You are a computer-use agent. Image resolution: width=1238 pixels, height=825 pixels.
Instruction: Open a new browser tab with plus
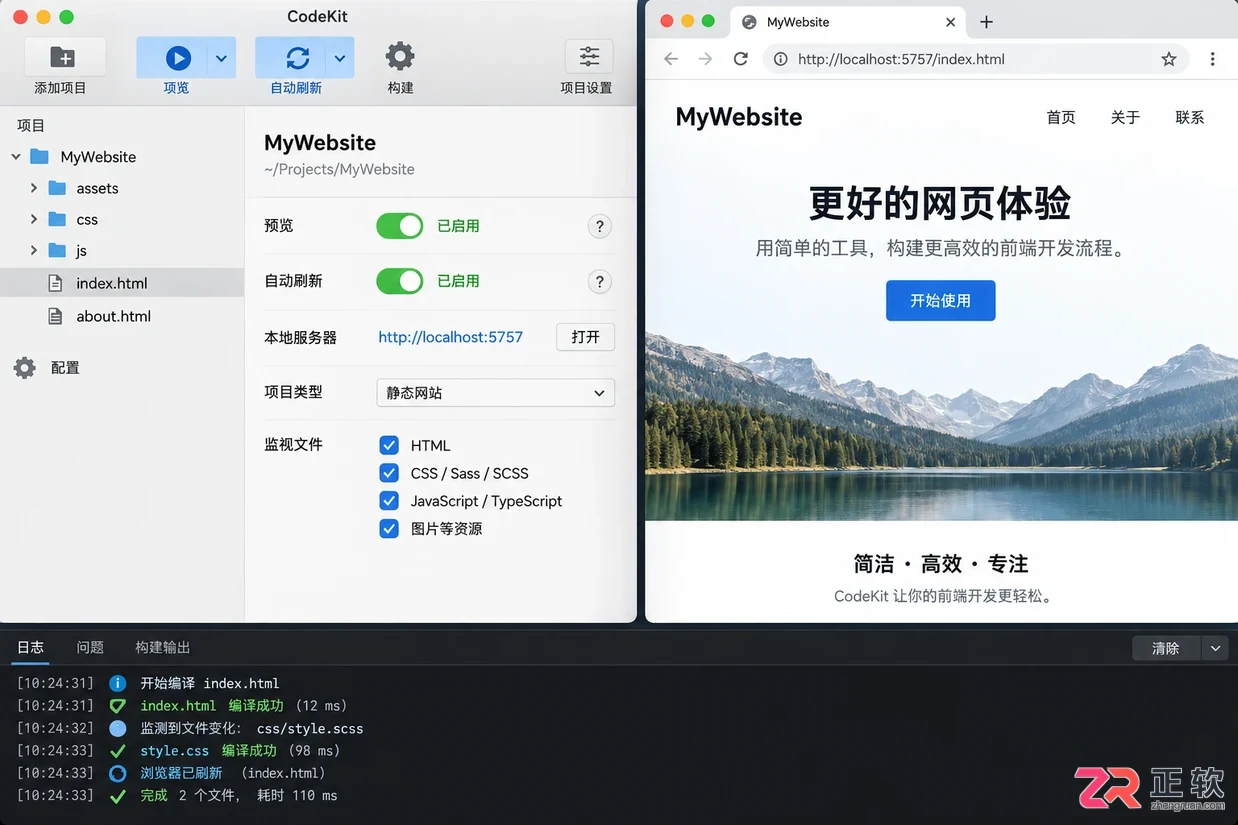click(x=986, y=22)
